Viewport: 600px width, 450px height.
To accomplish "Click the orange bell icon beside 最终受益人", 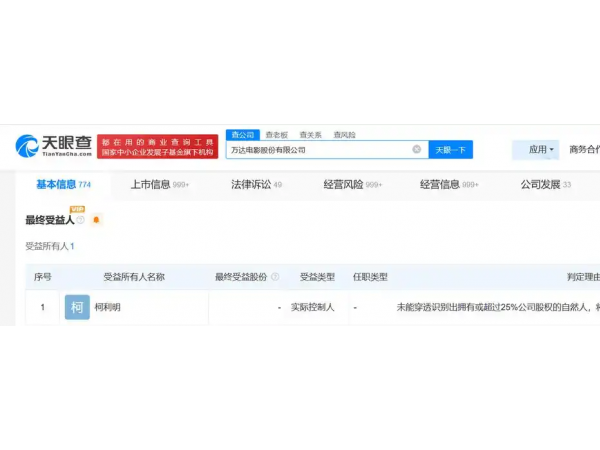I will point(96,220).
